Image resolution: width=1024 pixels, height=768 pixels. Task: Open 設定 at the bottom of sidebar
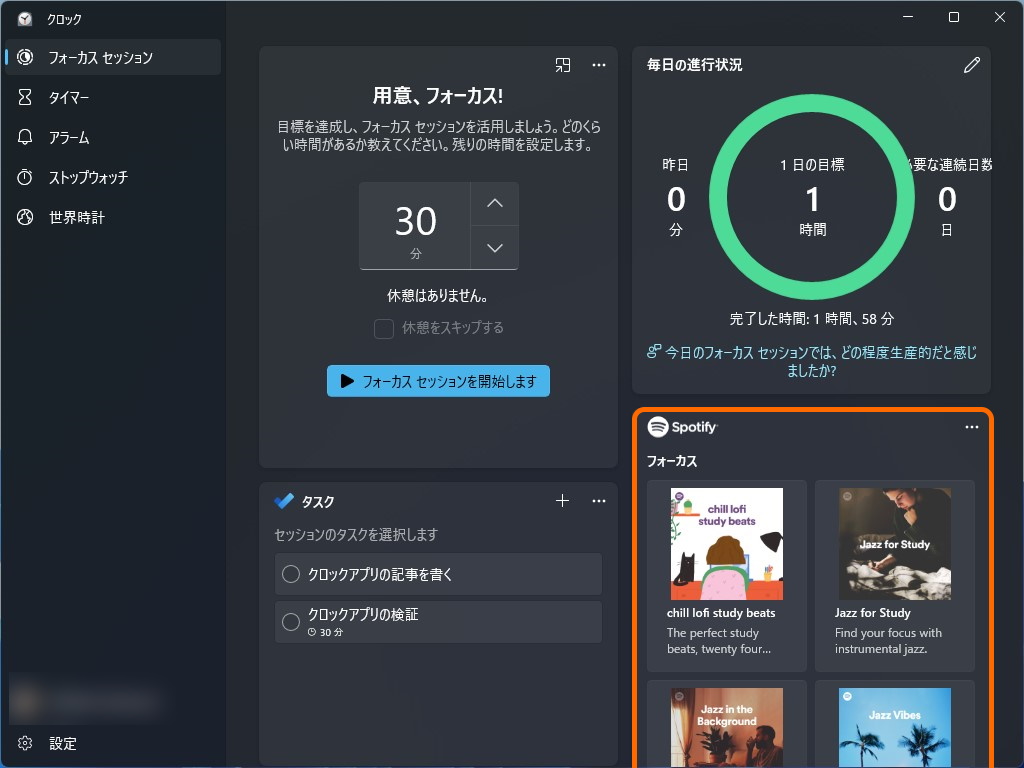click(62, 744)
